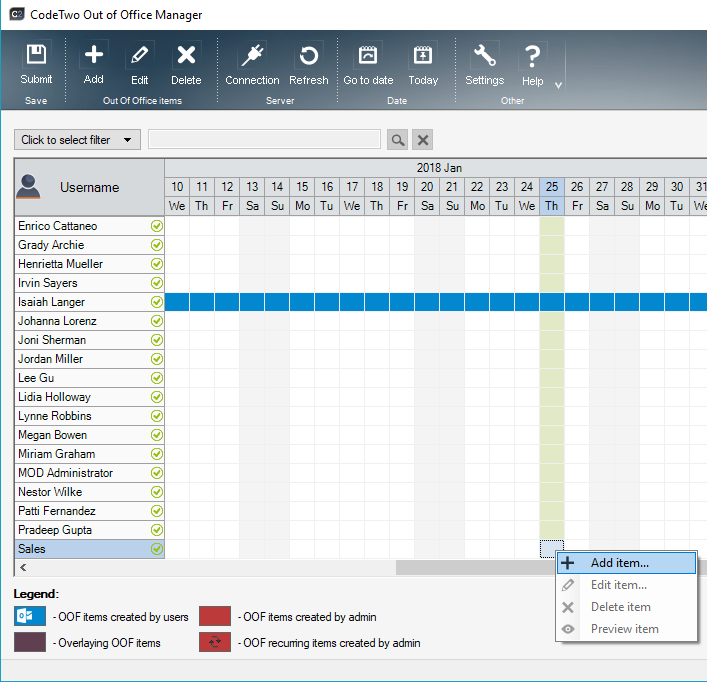
Task: Click green status check for Grady Archie
Action: 157,245
